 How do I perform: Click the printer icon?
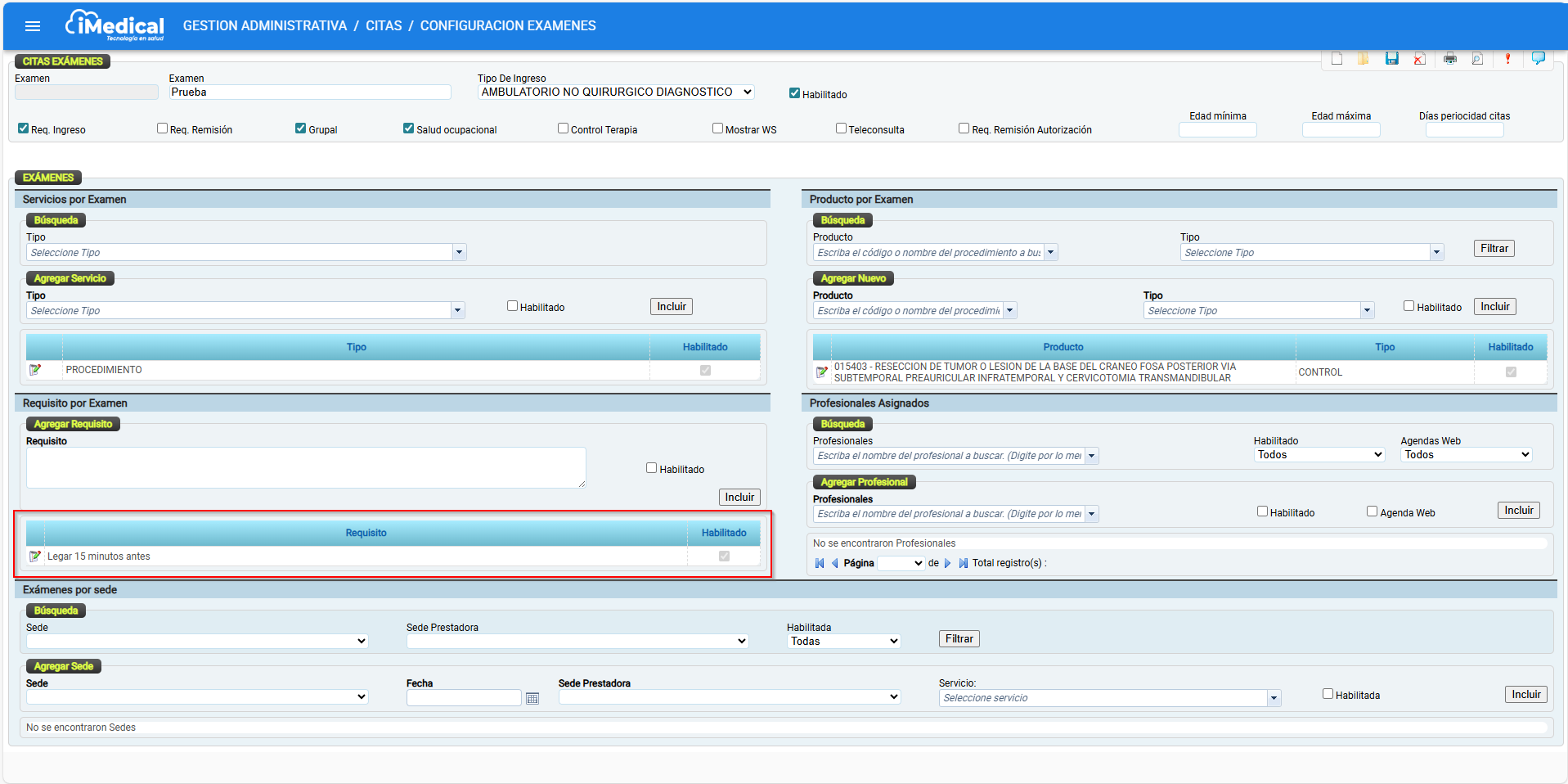click(1450, 59)
